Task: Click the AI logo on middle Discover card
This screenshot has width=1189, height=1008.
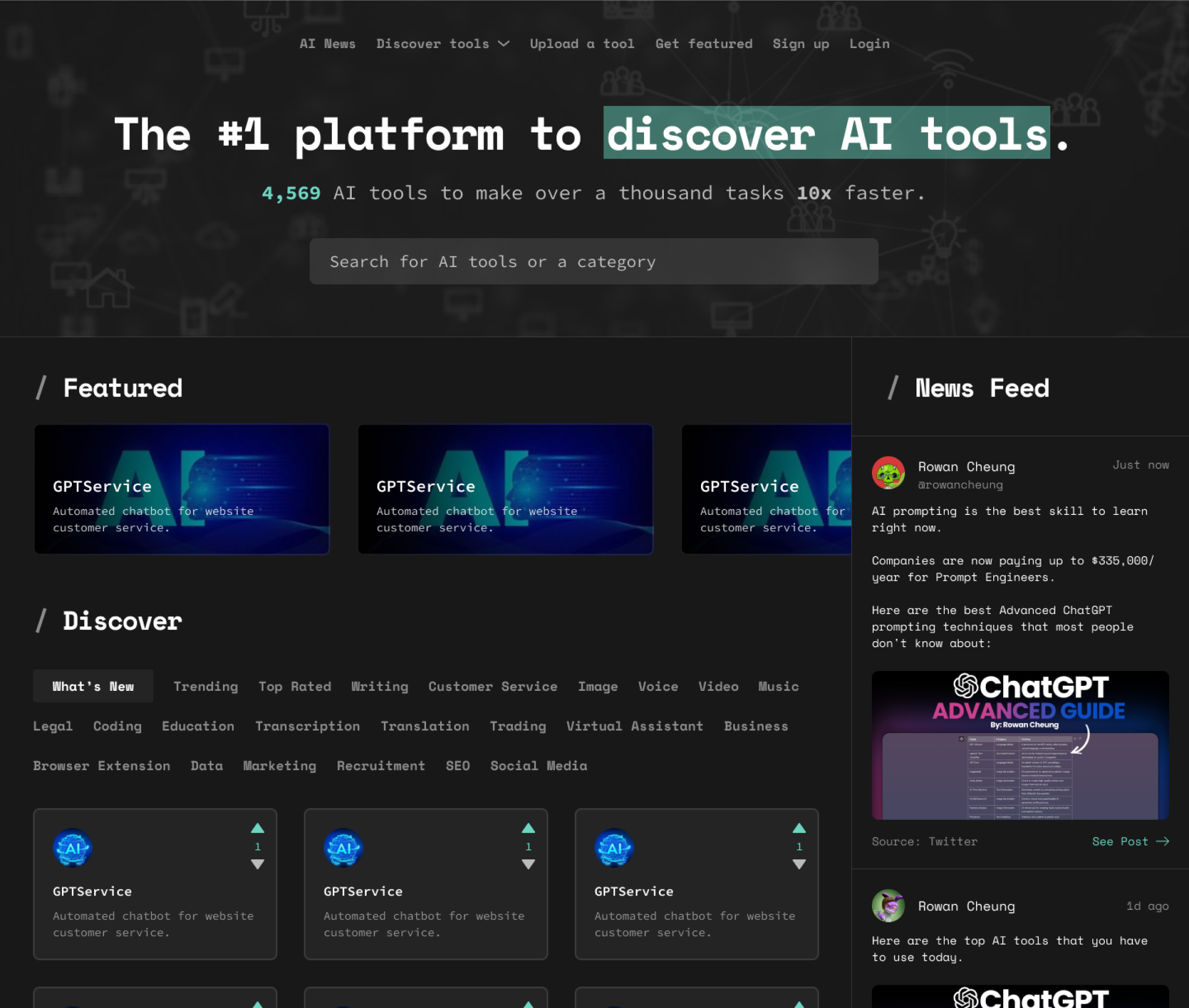Action: (343, 847)
